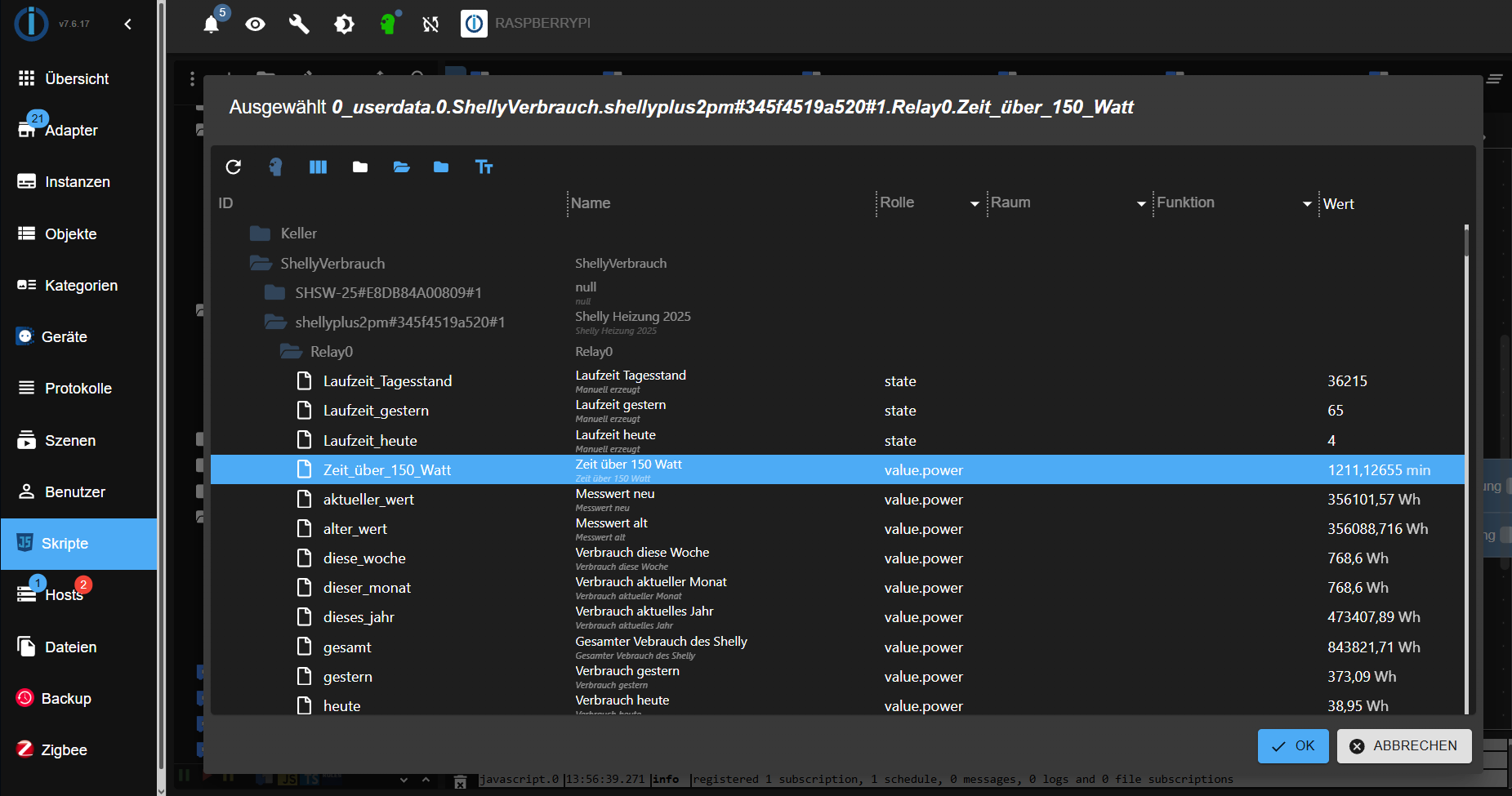Open the Rolle filter dropdown
The height and width of the screenshot is (796, 1512).
coord(975,203)
